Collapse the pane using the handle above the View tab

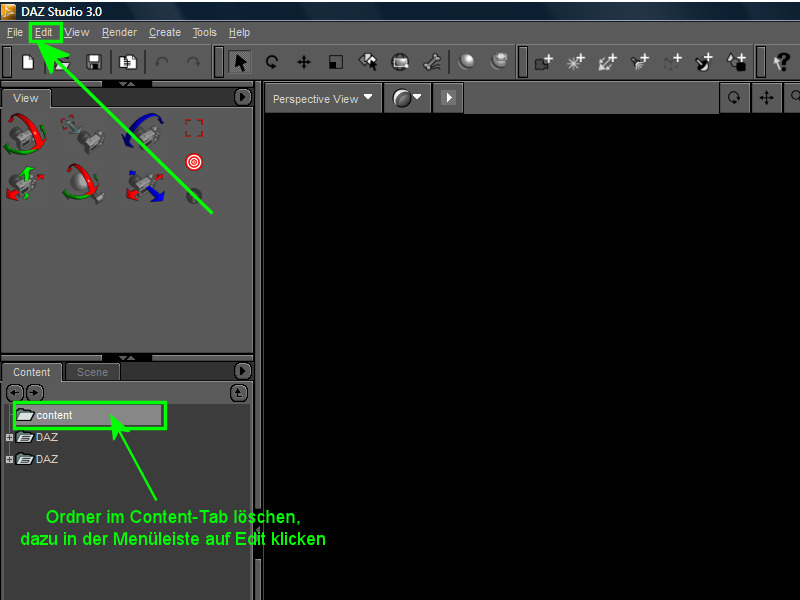(127, 84)
